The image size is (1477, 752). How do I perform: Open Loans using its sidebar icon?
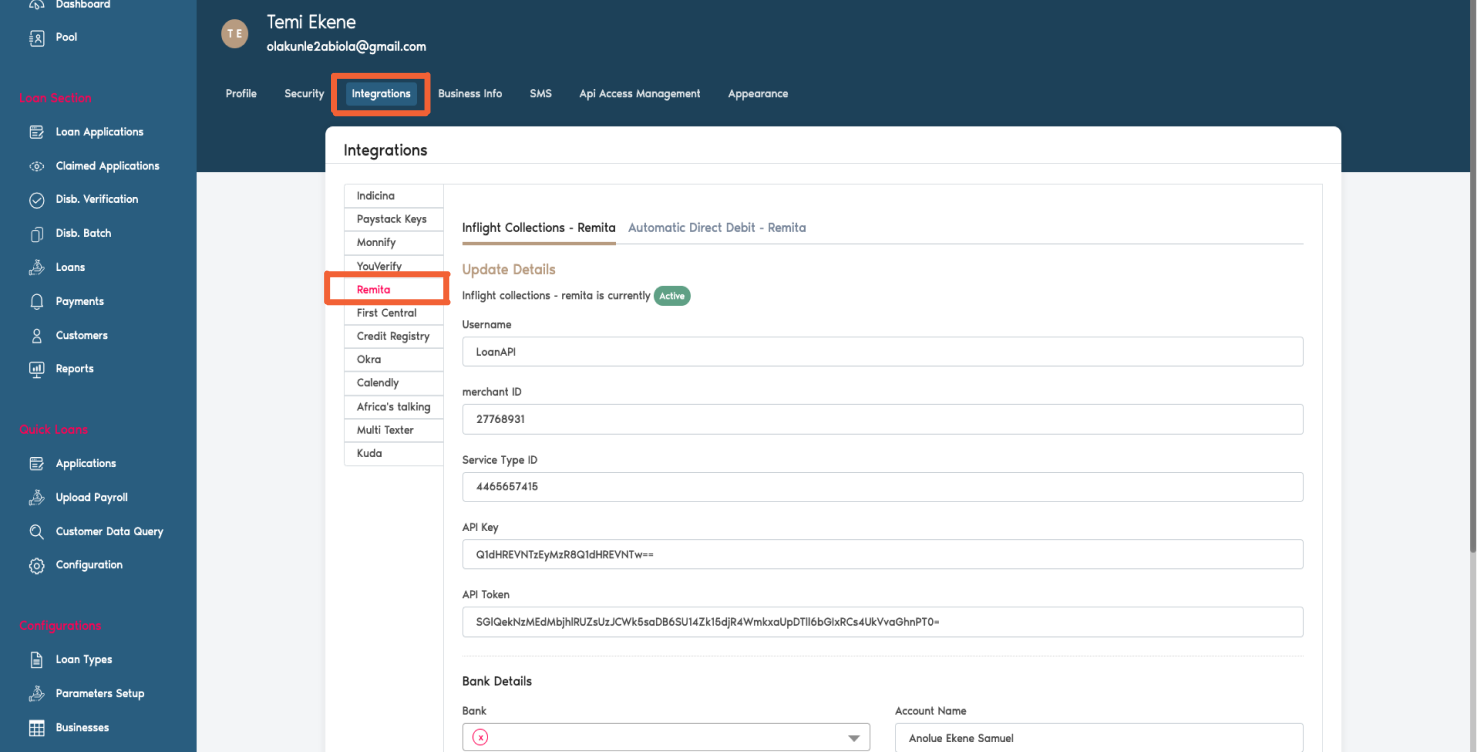(x=37, y=267)
